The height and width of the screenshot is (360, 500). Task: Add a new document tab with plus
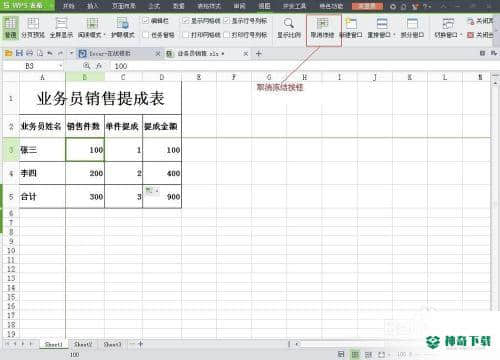pos(259,53)
